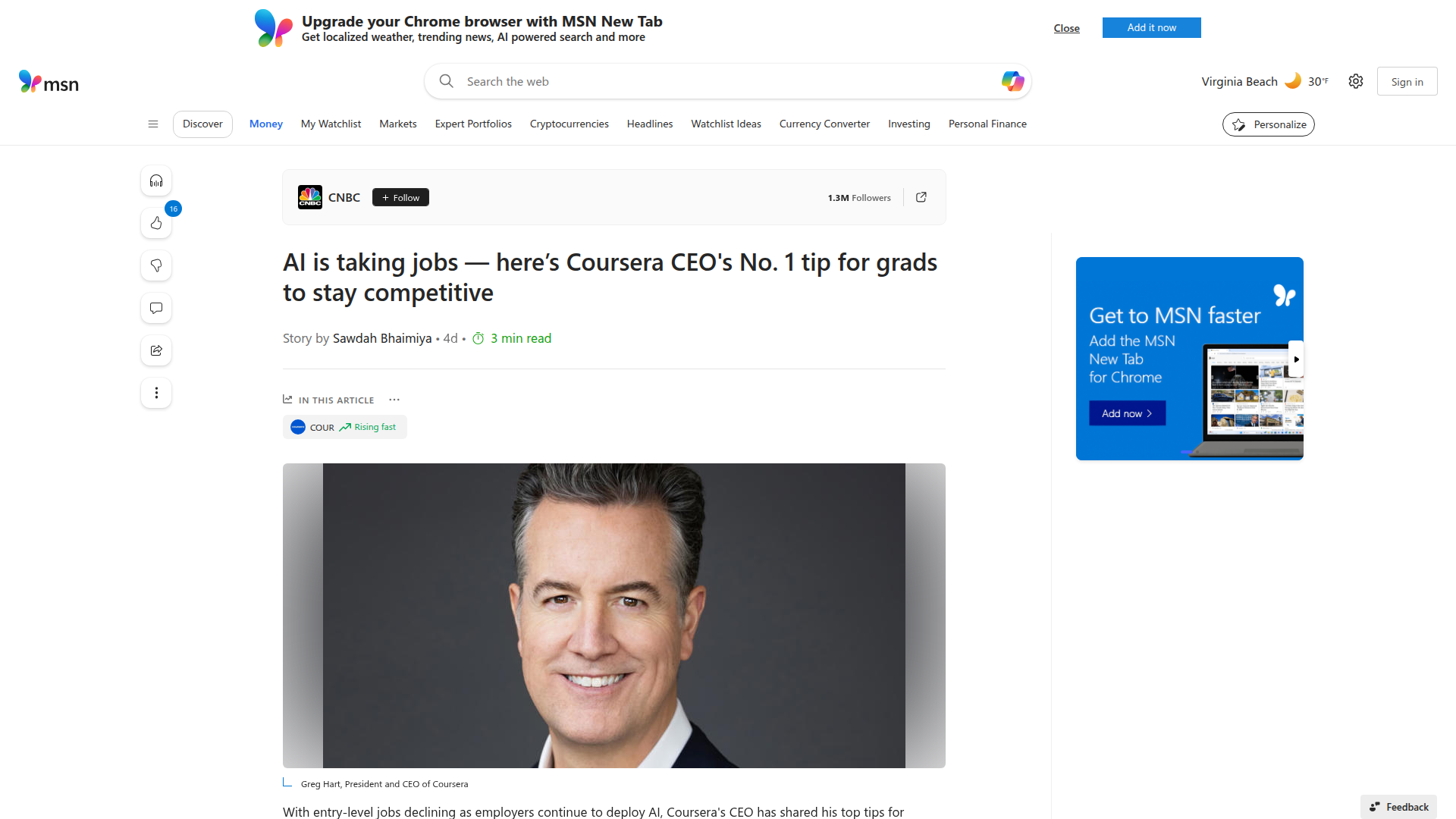The height and width of the screenshot is (819, 1456).
Task: Open the Copilot icon in search bar
Action: click(1012, 81)
